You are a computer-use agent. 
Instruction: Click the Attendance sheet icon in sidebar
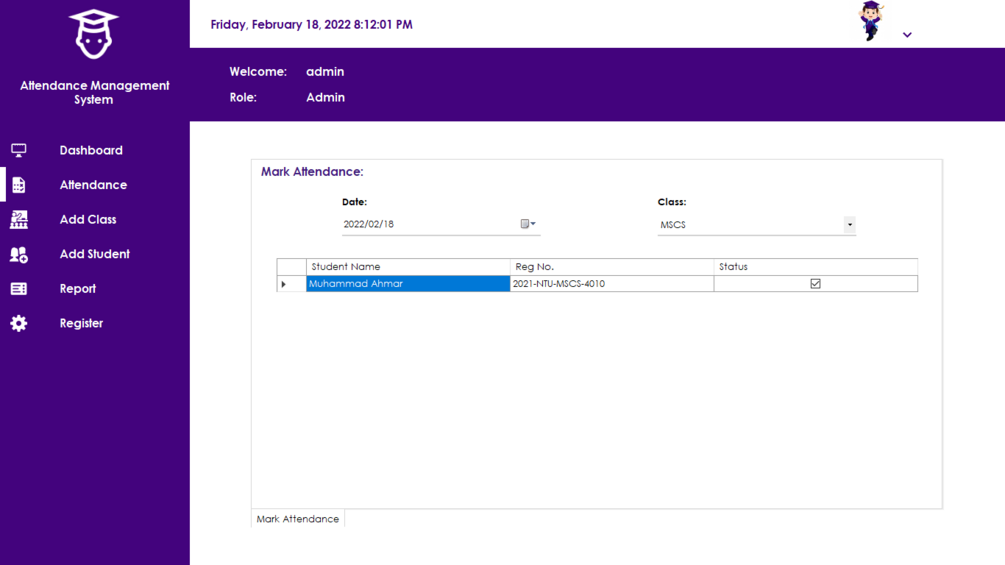coord(19,185)
